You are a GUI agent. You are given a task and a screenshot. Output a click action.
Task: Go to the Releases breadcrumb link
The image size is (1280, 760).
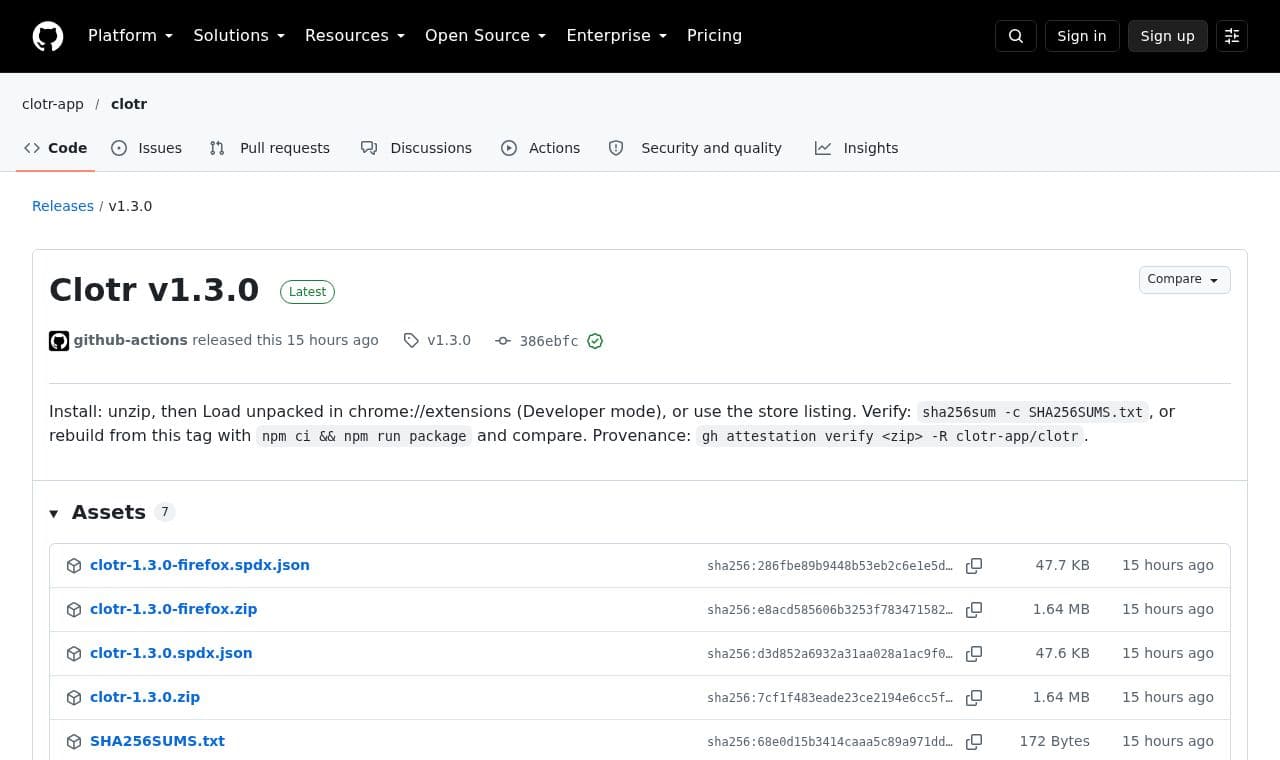[63, 206]
